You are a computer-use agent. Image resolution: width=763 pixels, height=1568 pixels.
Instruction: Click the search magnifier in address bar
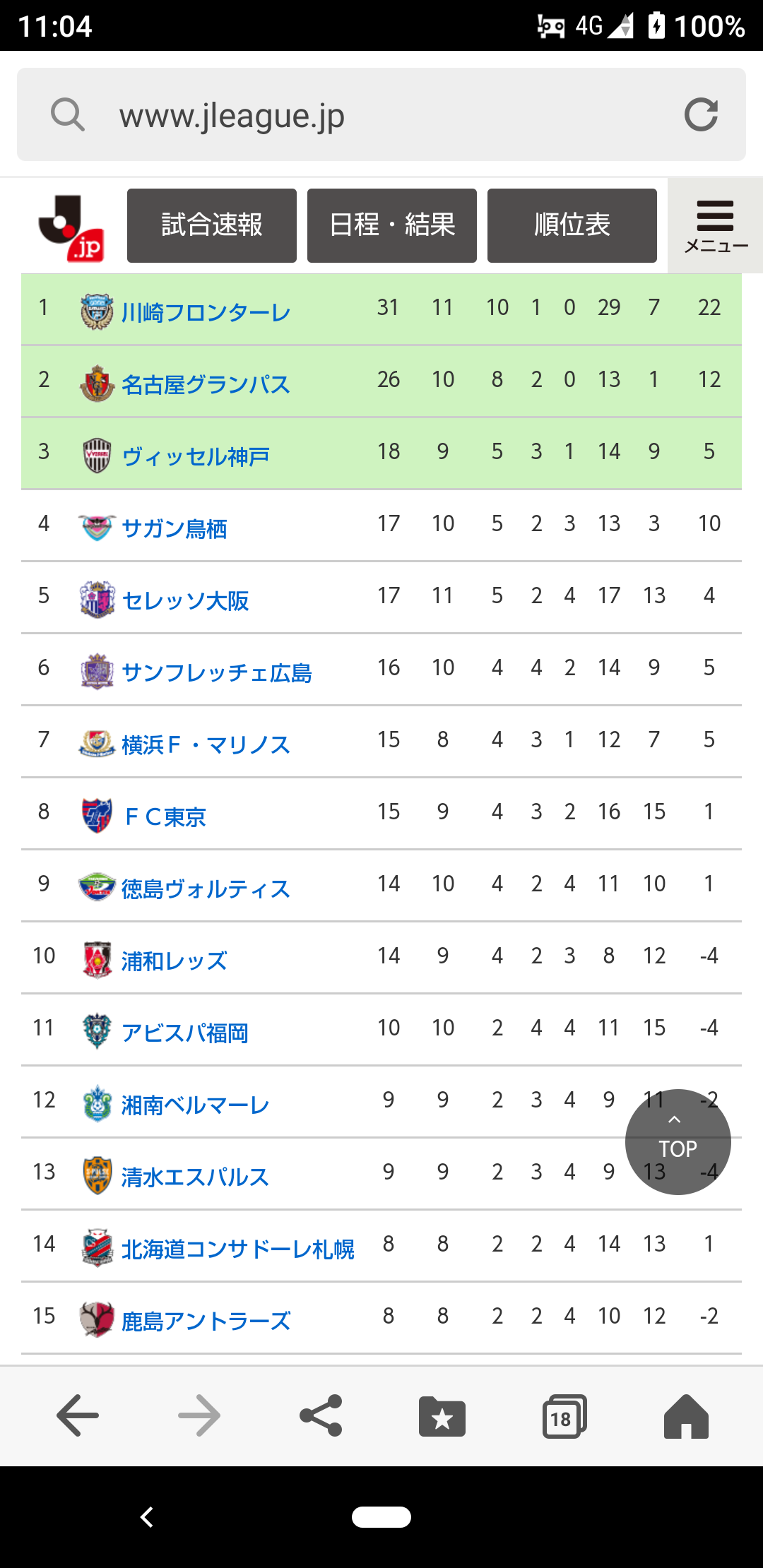(x=68, y=114)
